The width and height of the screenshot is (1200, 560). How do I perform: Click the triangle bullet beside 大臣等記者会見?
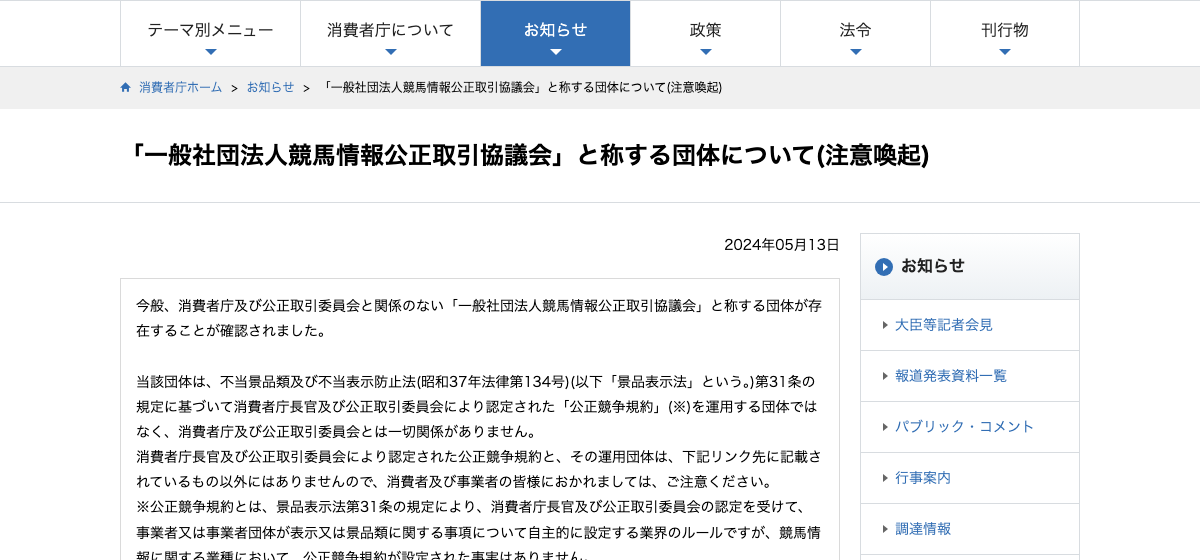click(x=885, y=325)
